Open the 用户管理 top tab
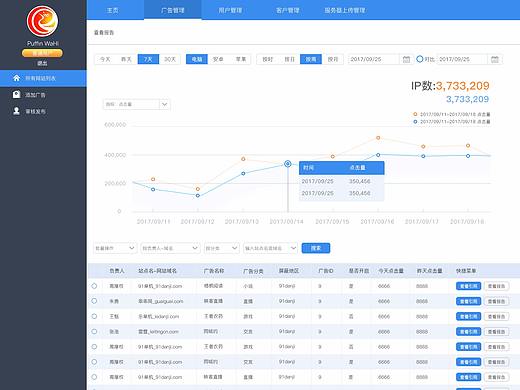Screen dimensions: 520x390 point(230,10)
